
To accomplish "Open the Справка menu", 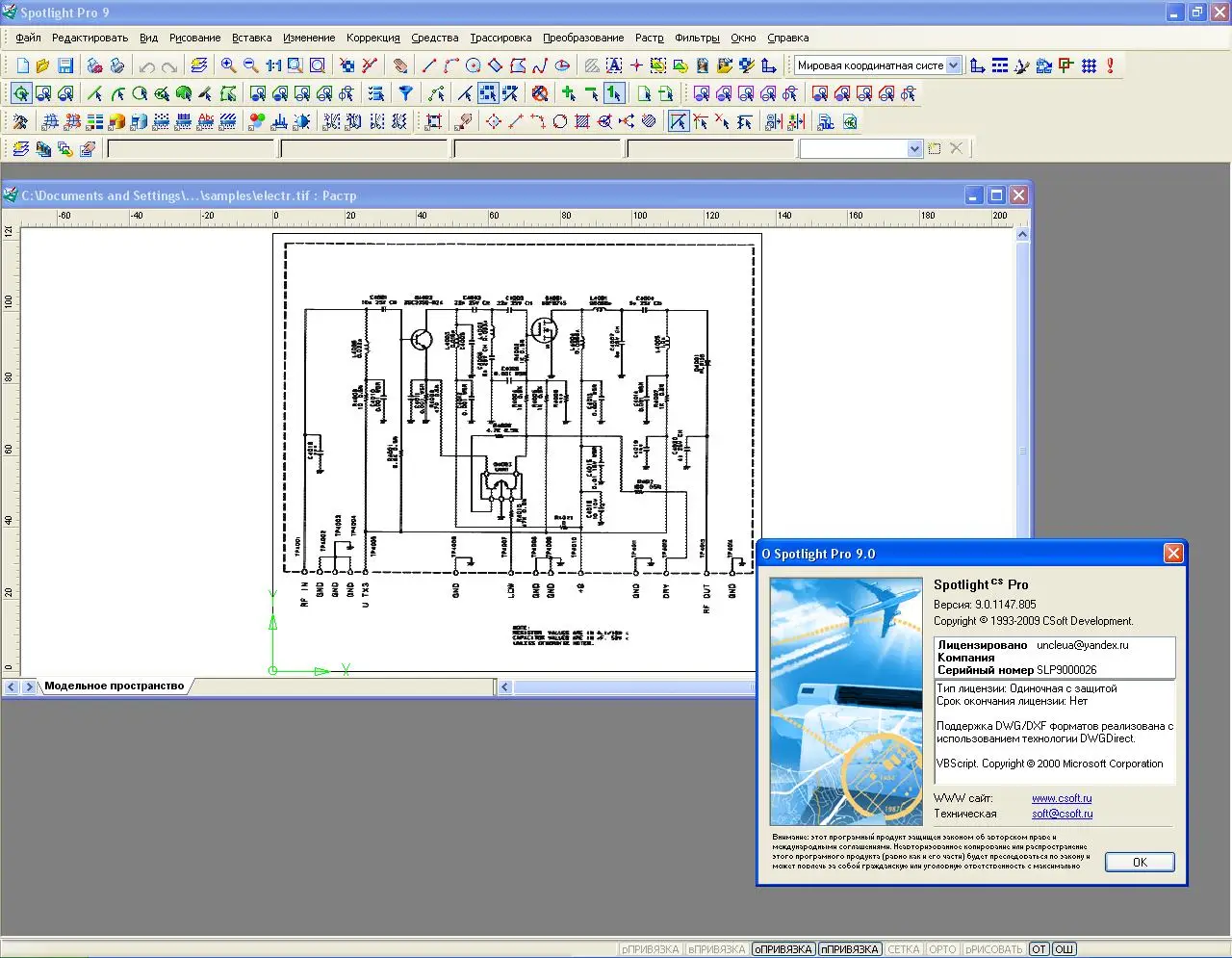I will click(x=787, y=38).
